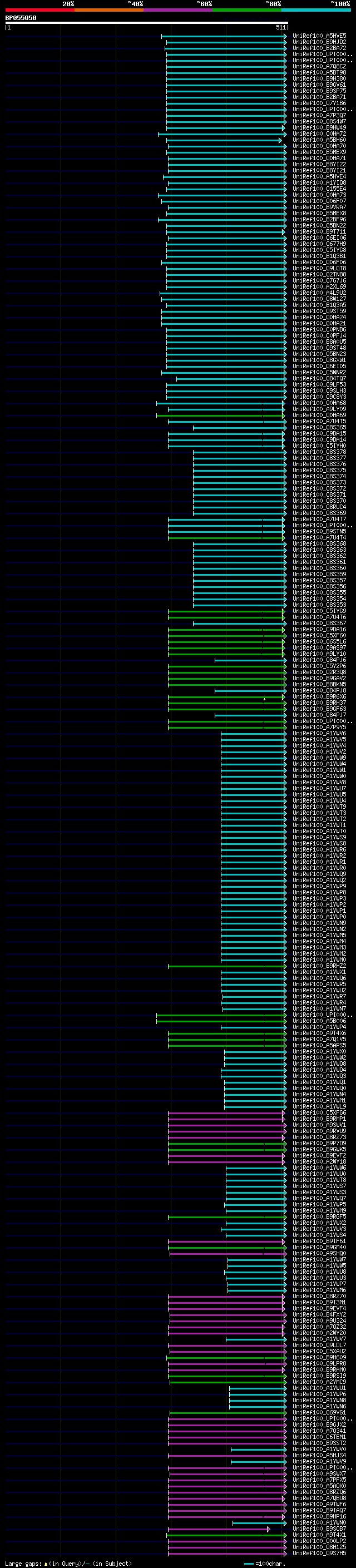Select the label UniRef100_C6TEM1
The height and width of the screenshot is (1568, 356).
point(319,1437)
